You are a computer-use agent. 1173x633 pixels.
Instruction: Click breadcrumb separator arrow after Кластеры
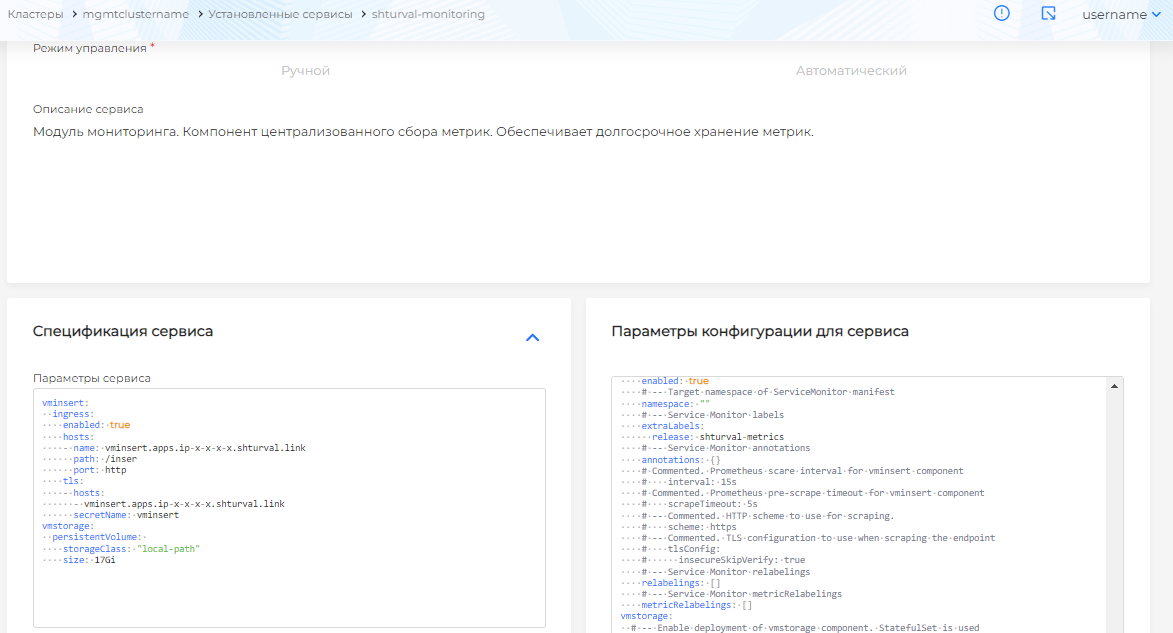[73, 15]
